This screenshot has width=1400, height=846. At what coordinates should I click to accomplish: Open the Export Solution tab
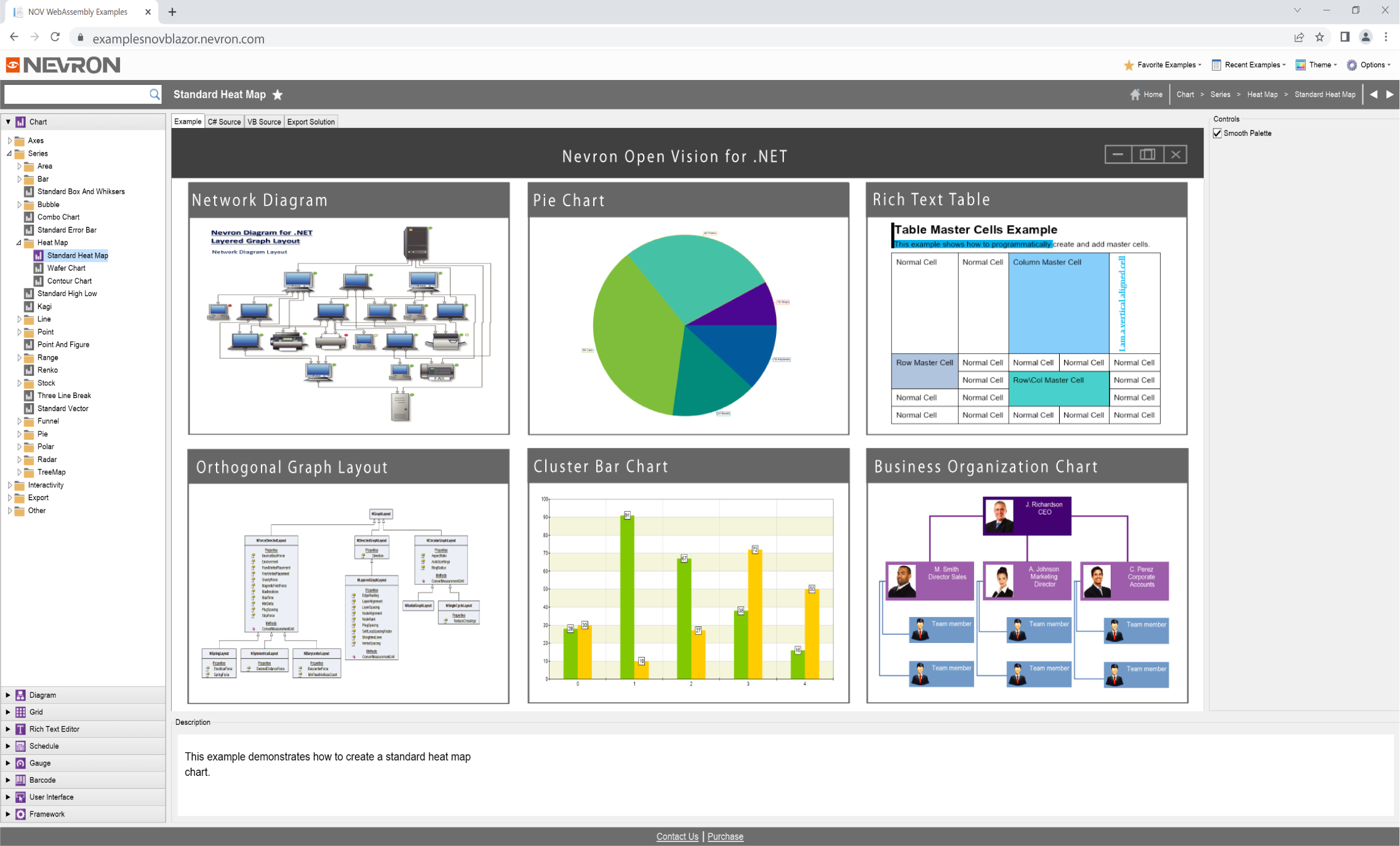click(x=311, y=122)
